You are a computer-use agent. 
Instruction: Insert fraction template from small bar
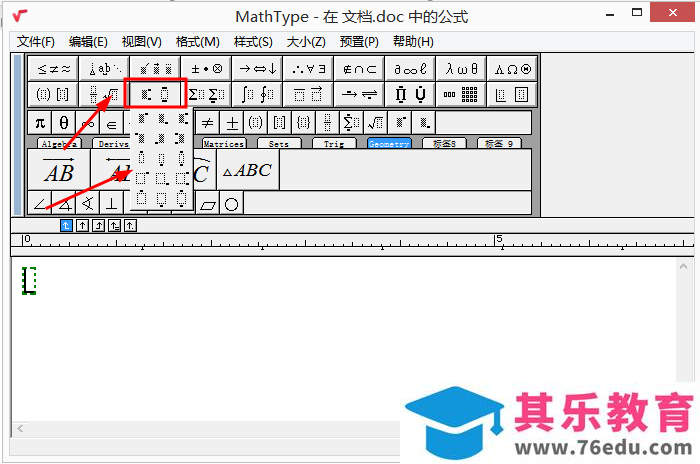point(328,122)
